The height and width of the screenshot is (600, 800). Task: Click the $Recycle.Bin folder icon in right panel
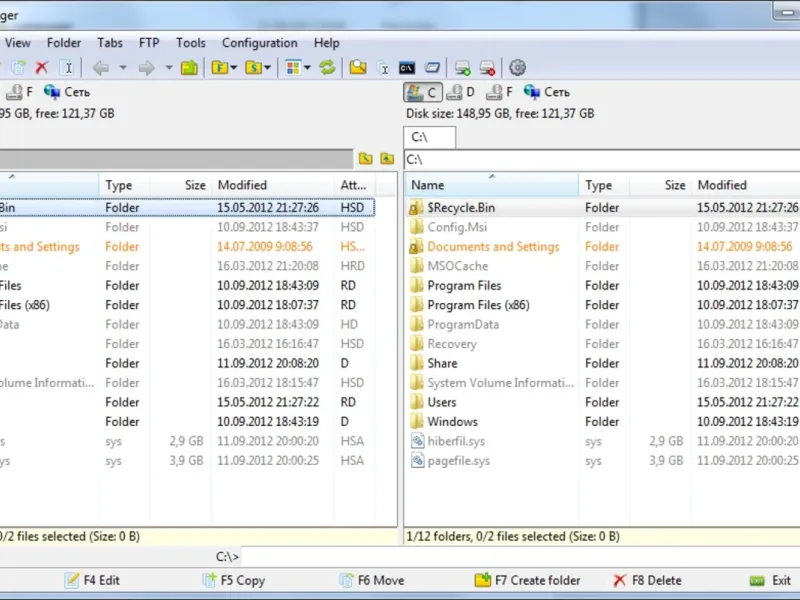pyautogui.click(x=417, y=208)
